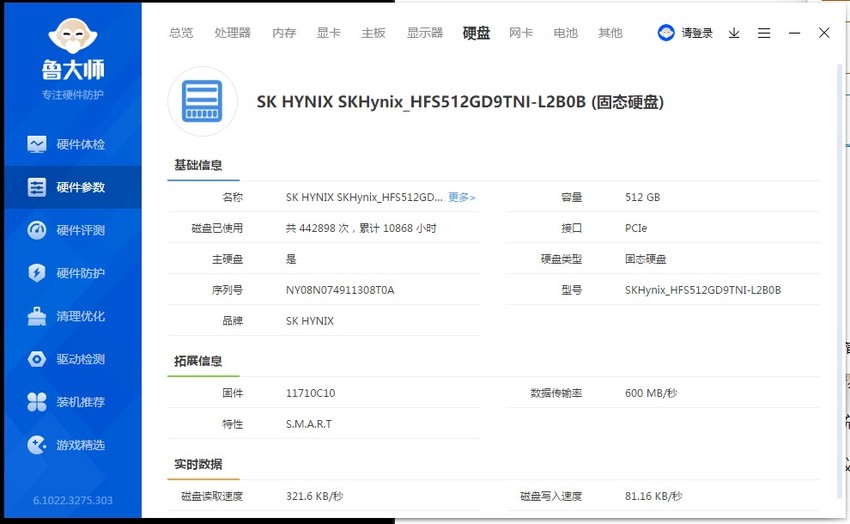Screen dimensions: 850x524
Task: Click the download arrow icon
Action: click(734, 33)
